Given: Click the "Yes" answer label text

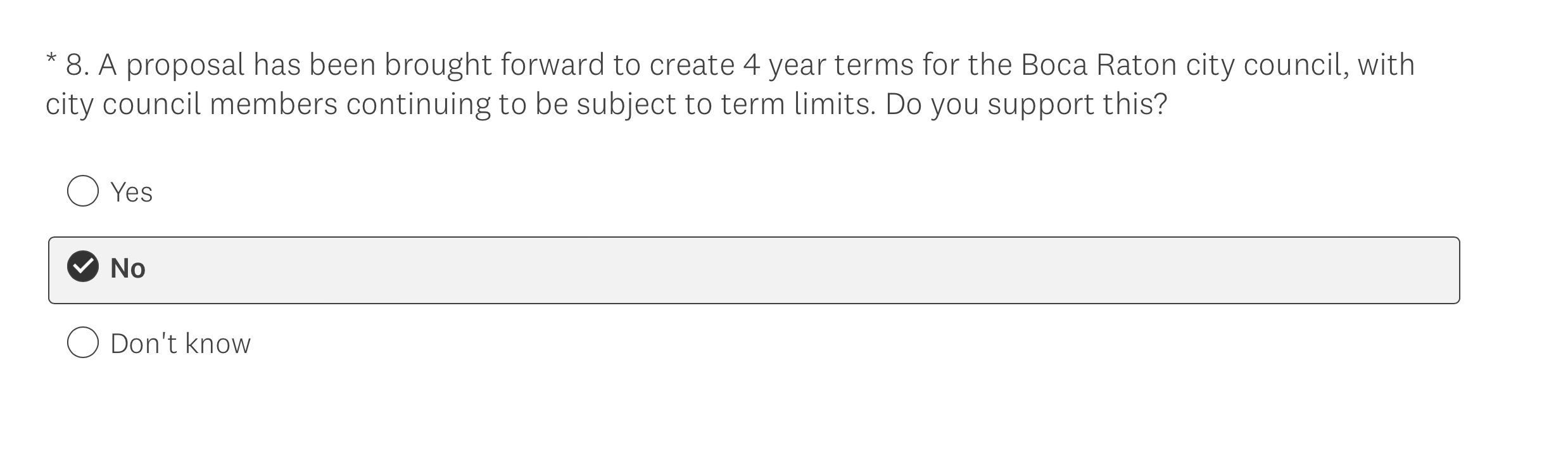Looking at the screenshot, I should pyautogui.click(x=132, y=192).
